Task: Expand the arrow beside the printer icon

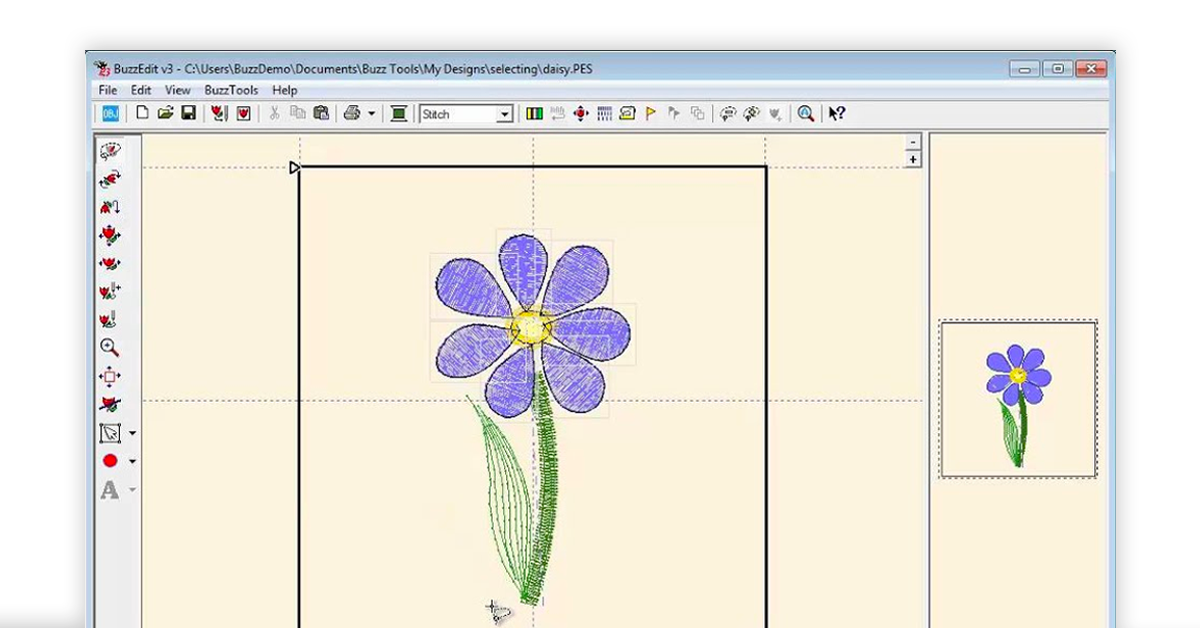Action: [x=371, y=113]
